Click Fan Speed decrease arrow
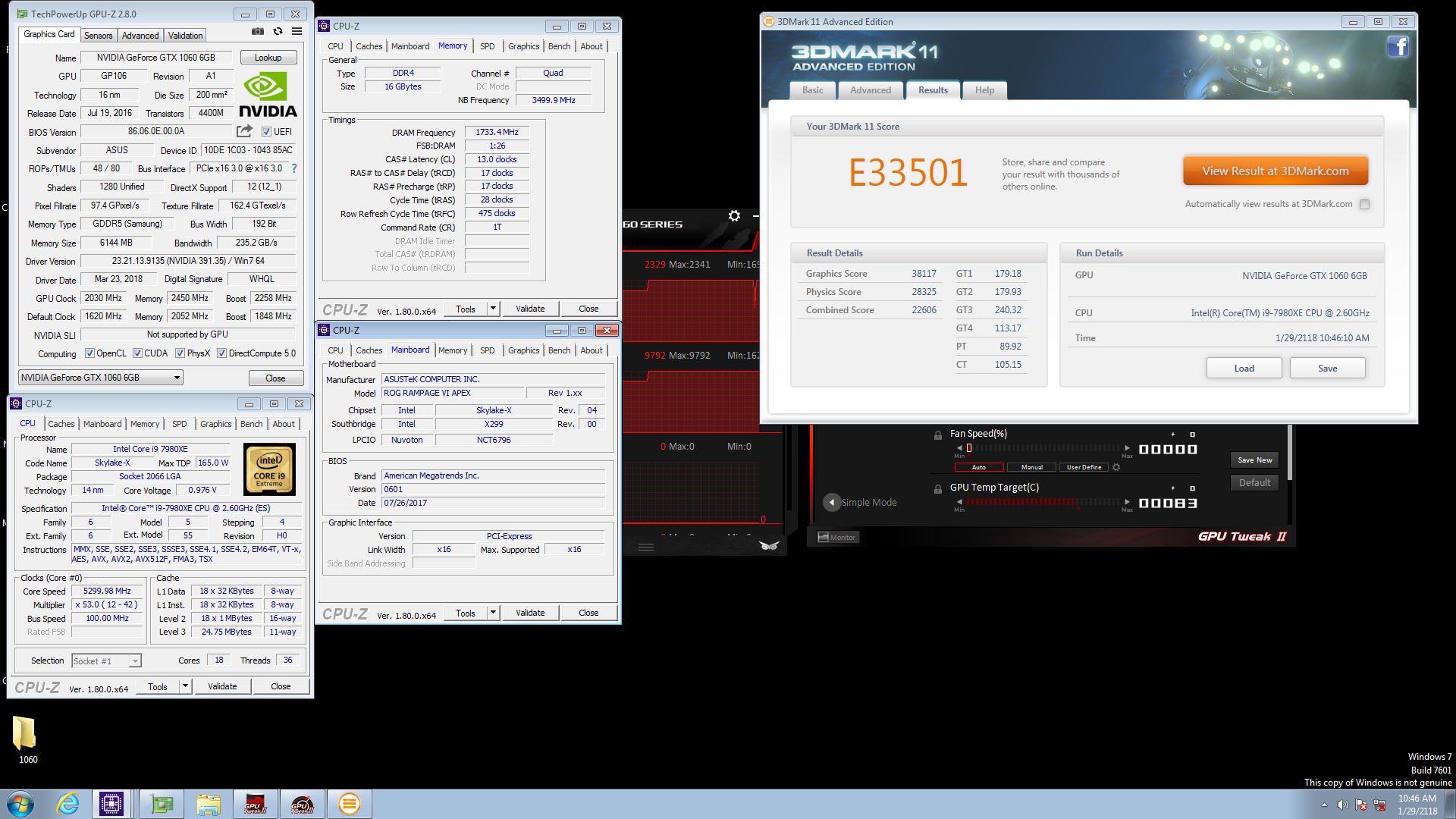The height and width of the screenshot is (819, 1456). pos(959,448)
